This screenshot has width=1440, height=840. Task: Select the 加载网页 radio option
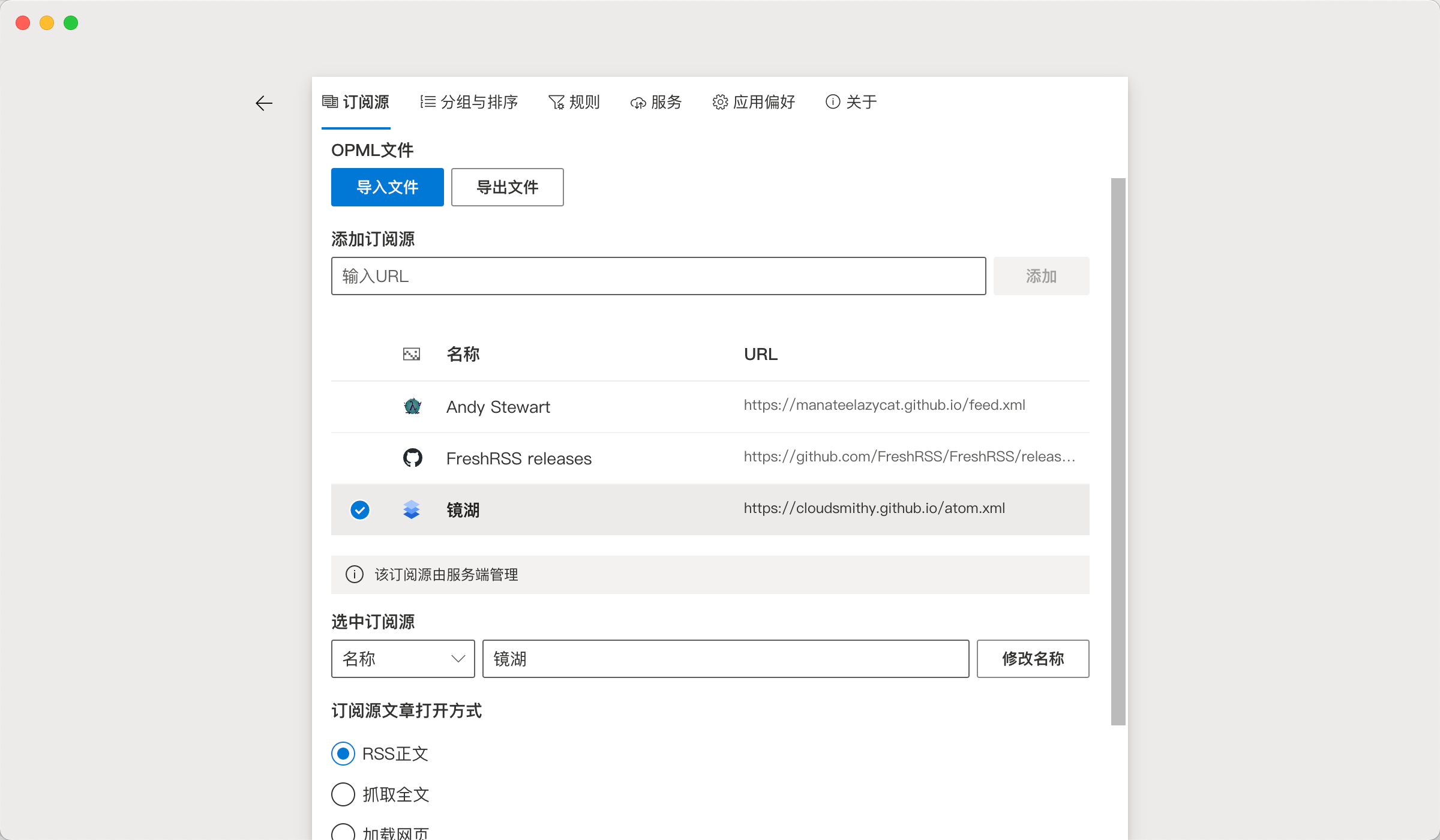click(x=343, y=833)
